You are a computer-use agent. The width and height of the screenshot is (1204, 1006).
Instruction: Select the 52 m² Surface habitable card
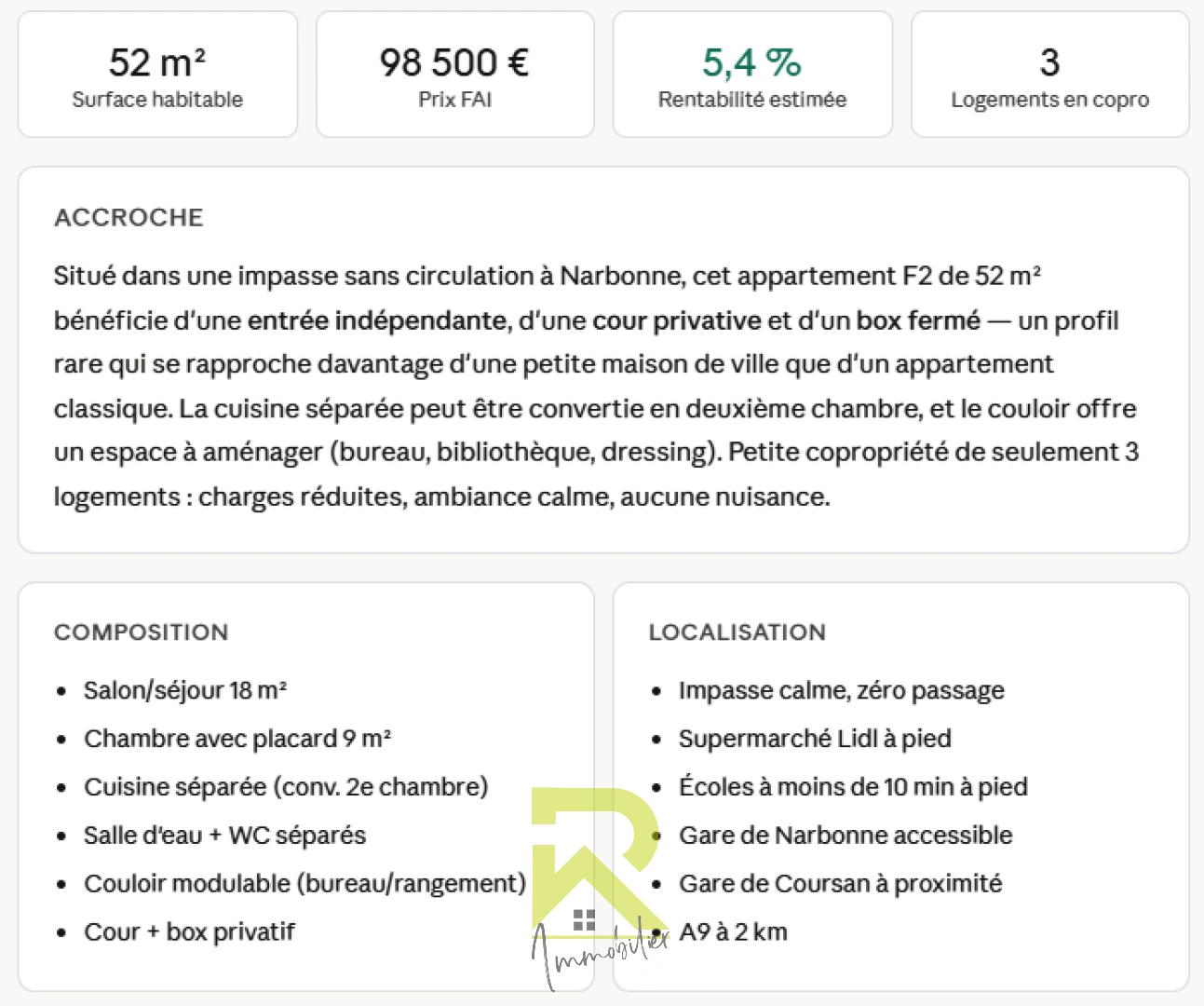(157, 75)
